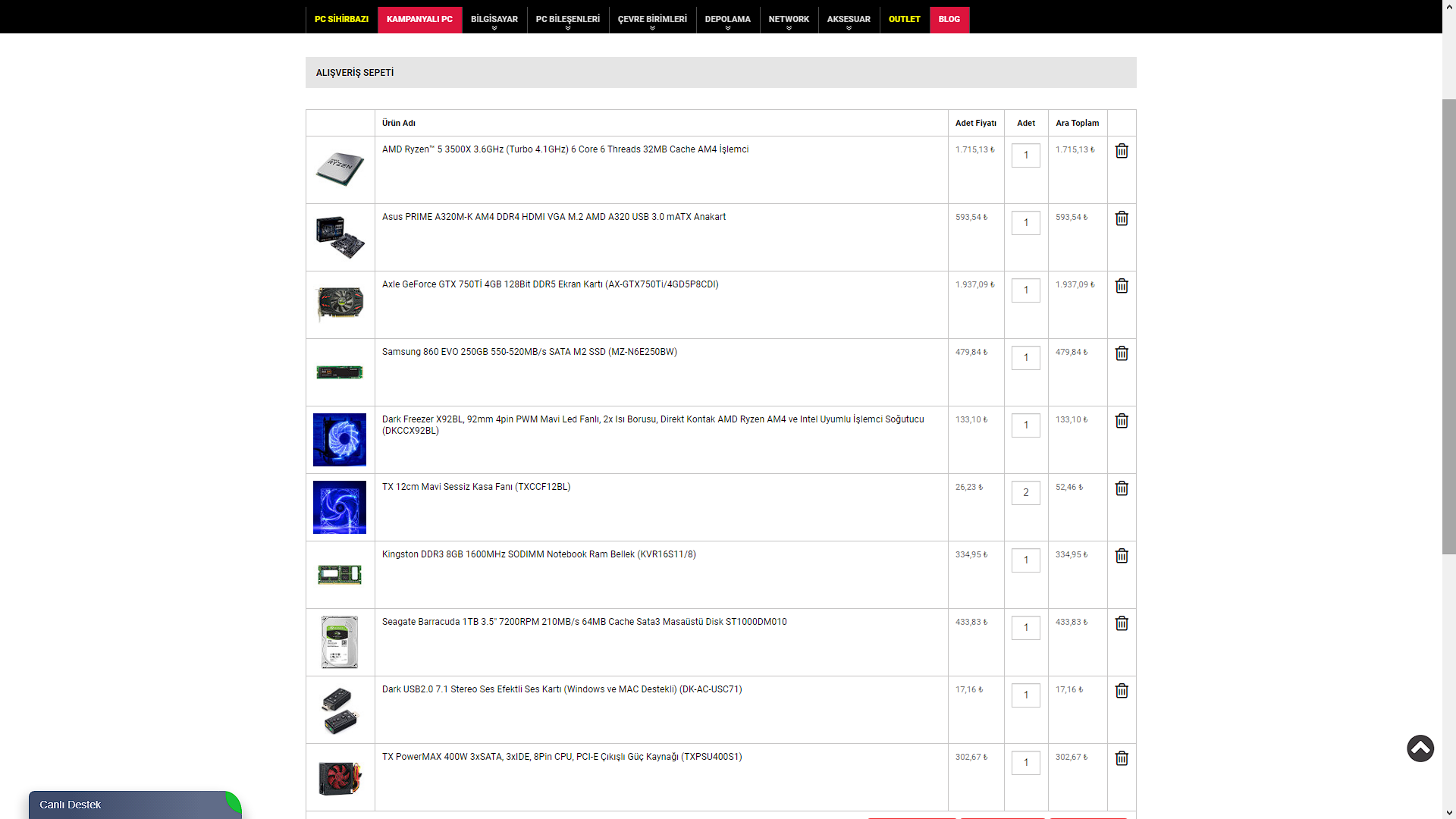The image size is (1456, 819).
Task: Expand the DEPOLAMA navigation dropdown
Action: tap(727, 20)
